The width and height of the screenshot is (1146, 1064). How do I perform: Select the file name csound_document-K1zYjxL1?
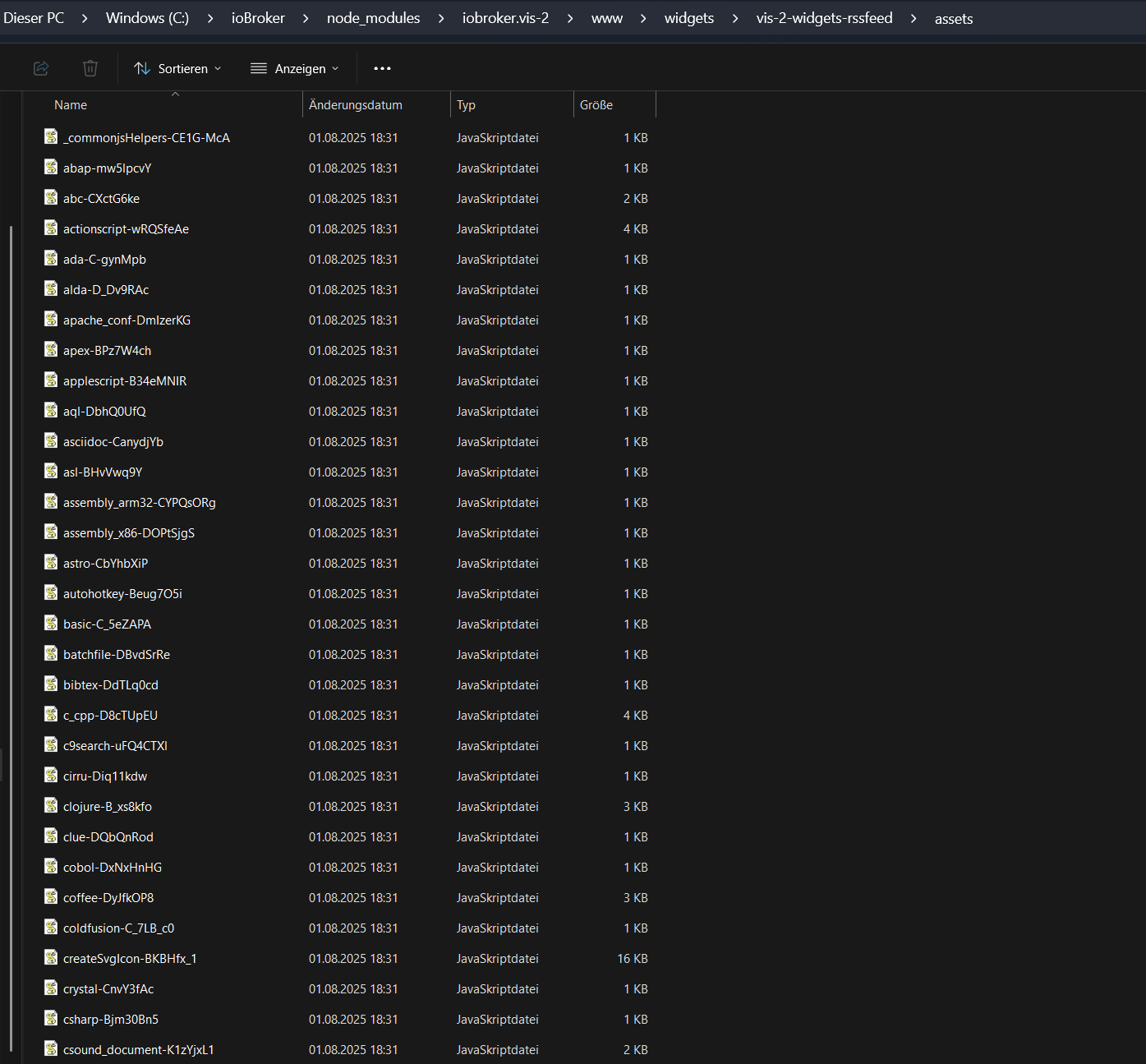click(139, 1050)
